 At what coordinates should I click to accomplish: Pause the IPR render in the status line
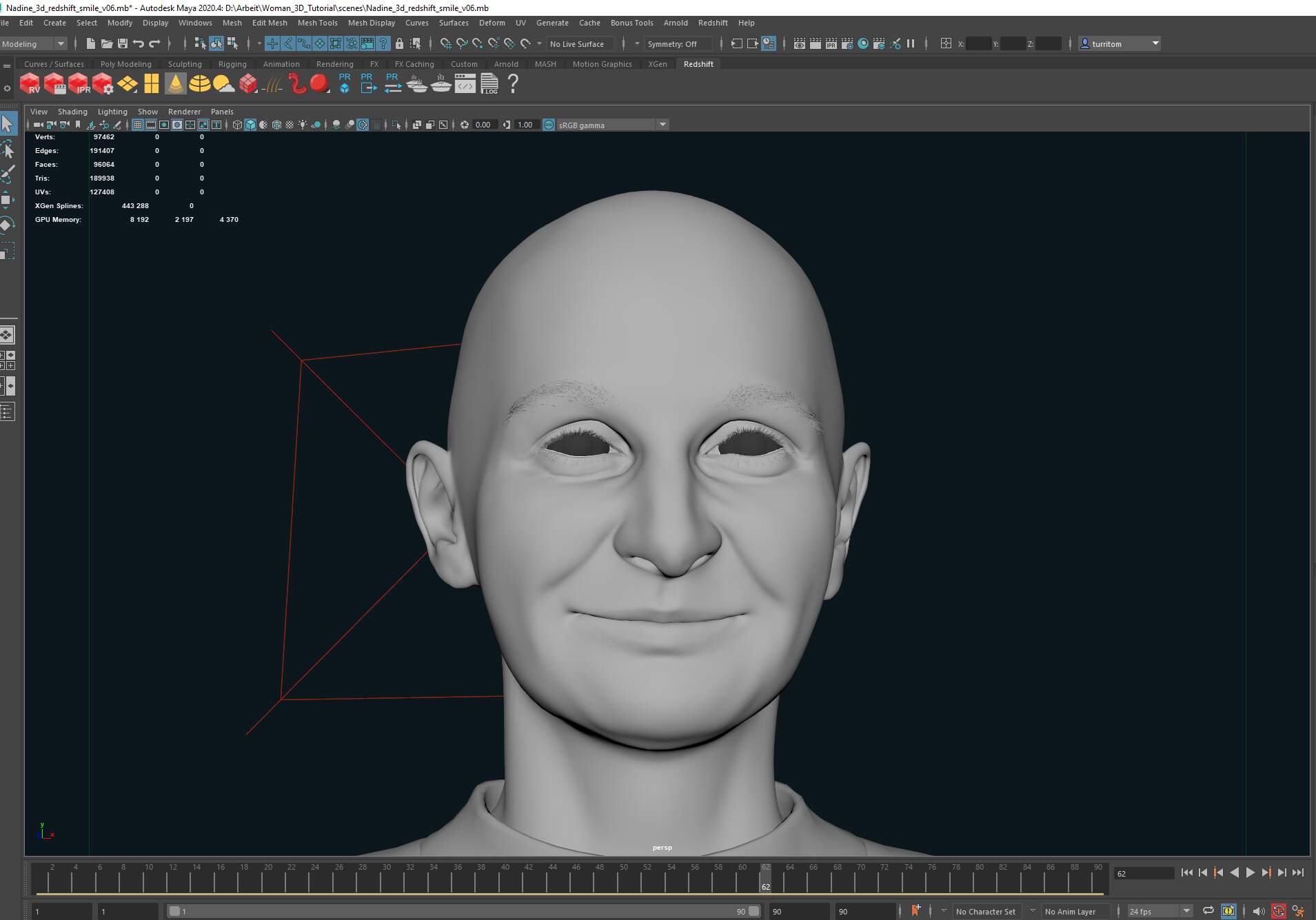tap(911, 43)
